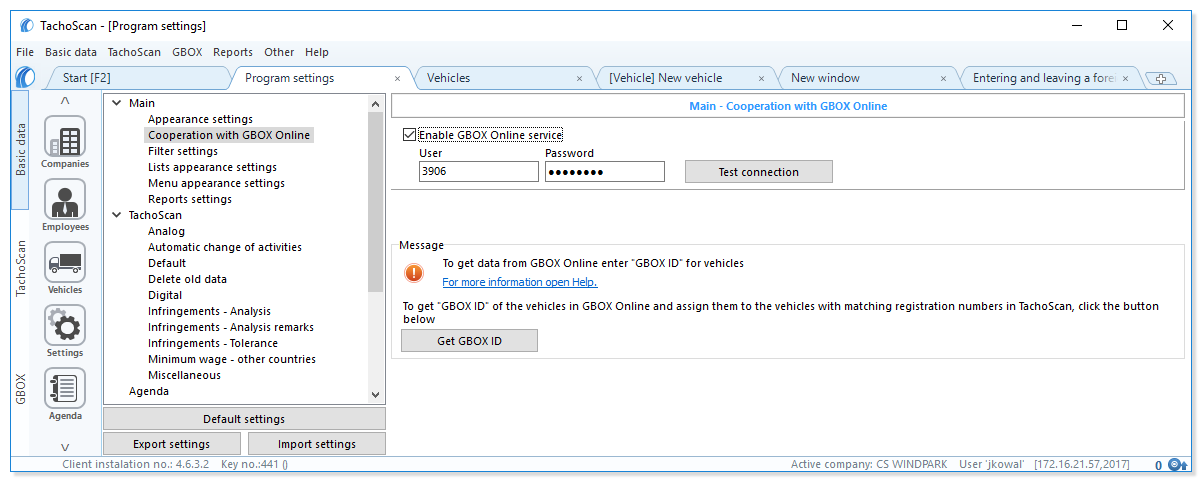Click the Get GBOX ID button

tap(469, 341)
